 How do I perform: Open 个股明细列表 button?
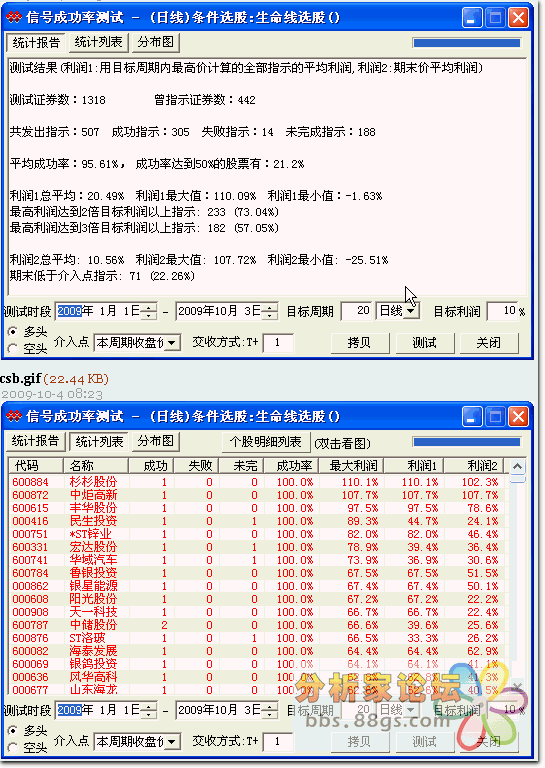265,442
